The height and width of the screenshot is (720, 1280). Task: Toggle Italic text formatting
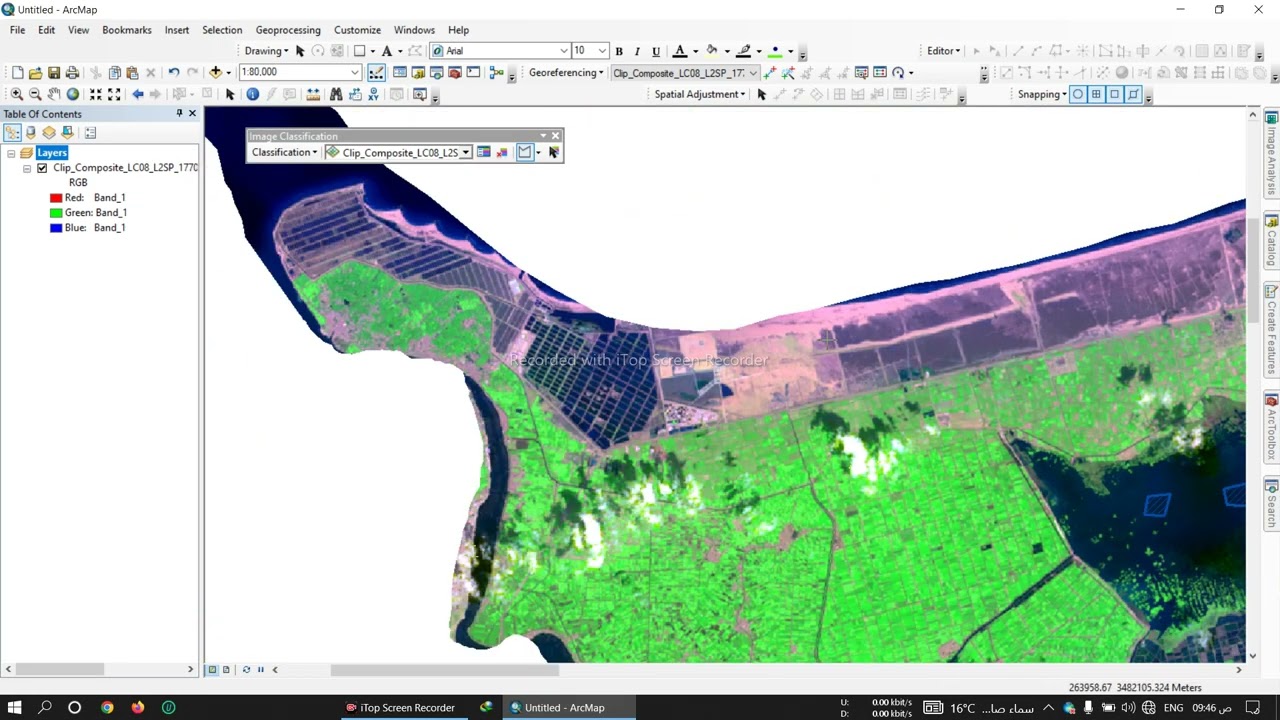pyautogui.click(x=637, y=51)
